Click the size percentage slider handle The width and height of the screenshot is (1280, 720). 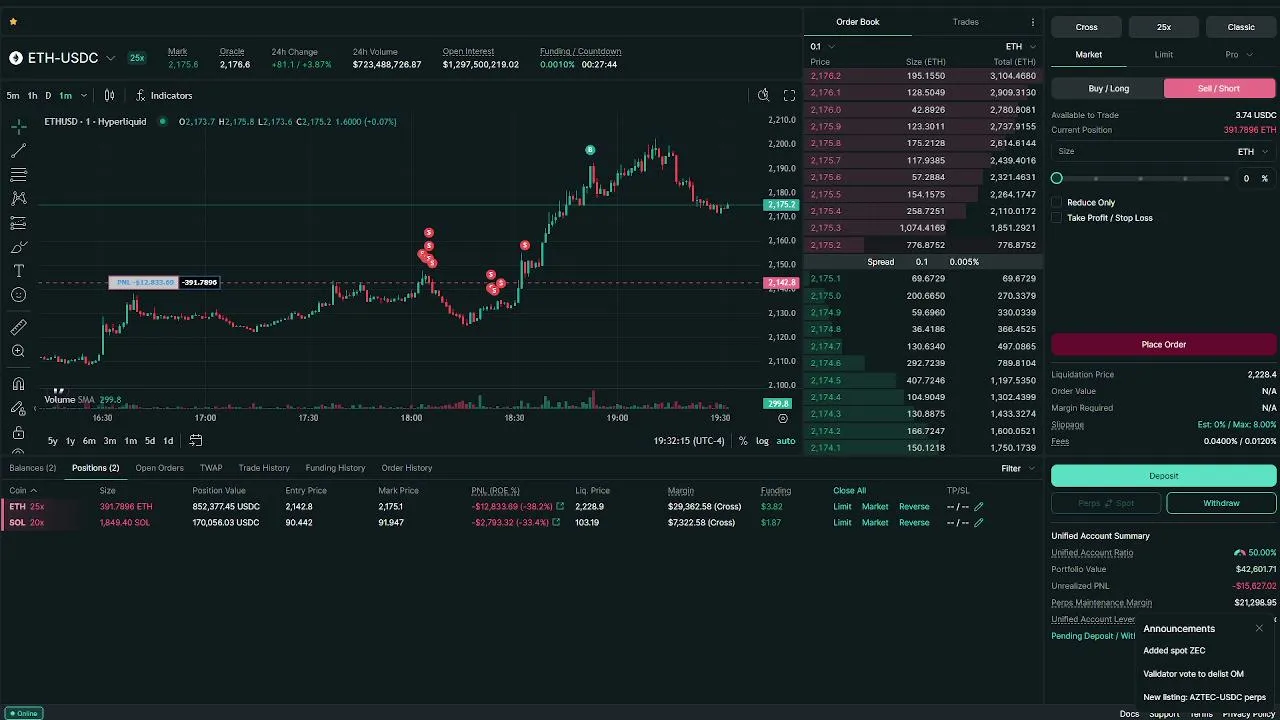point(1057,178)
